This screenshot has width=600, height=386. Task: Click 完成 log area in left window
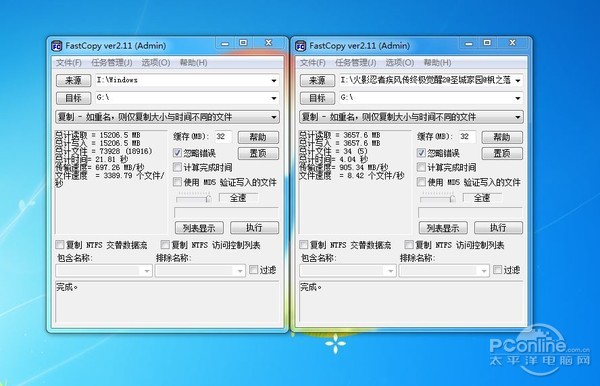point(167,302)
